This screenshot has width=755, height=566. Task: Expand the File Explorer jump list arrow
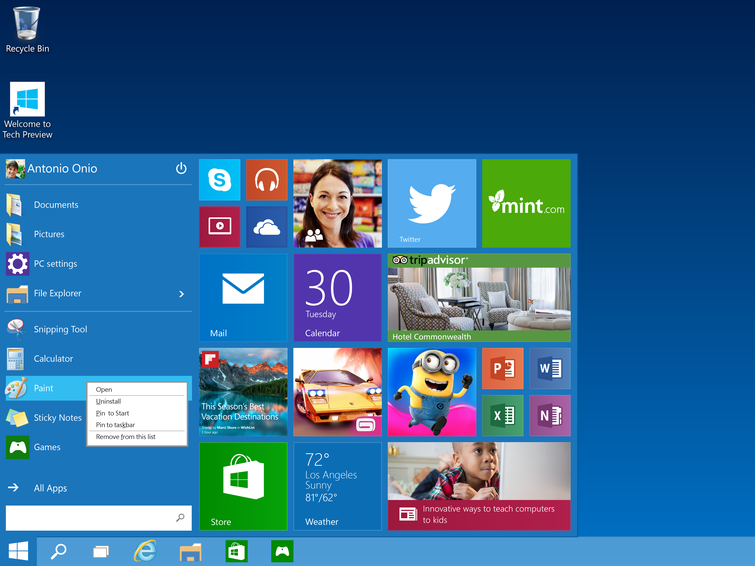pos(182,294)
